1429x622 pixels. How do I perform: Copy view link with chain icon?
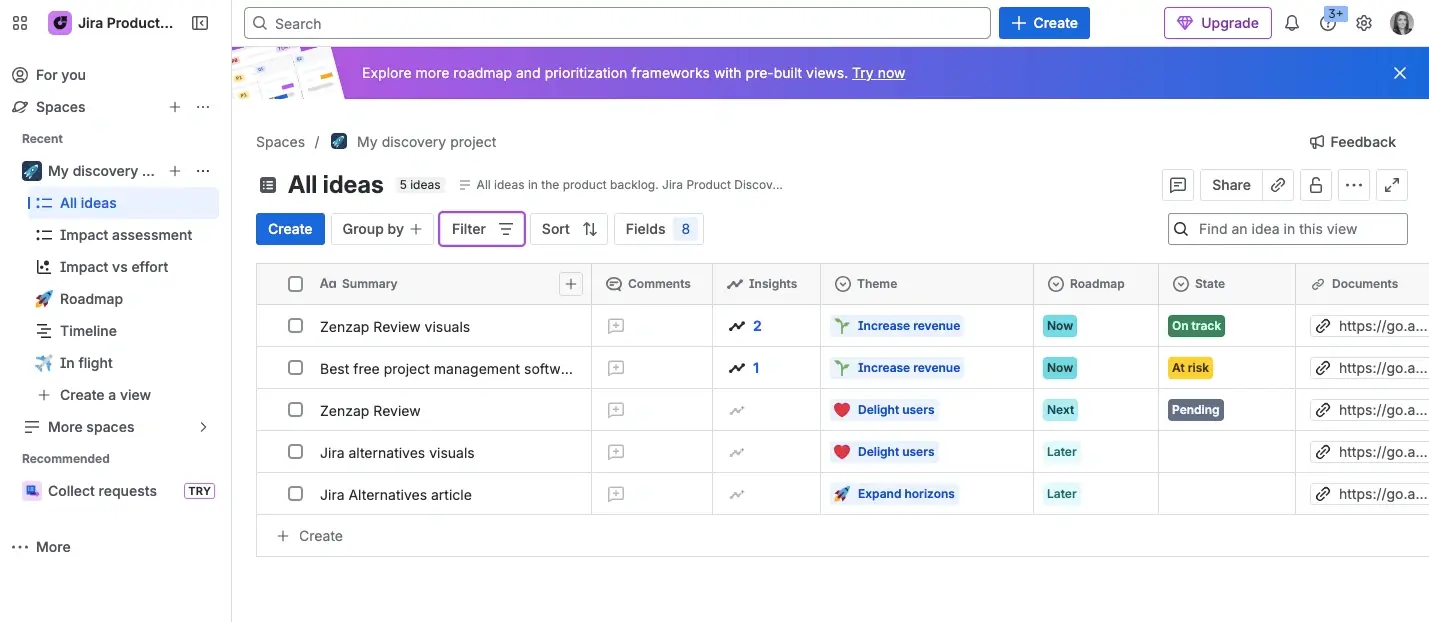coord(1278,185)
